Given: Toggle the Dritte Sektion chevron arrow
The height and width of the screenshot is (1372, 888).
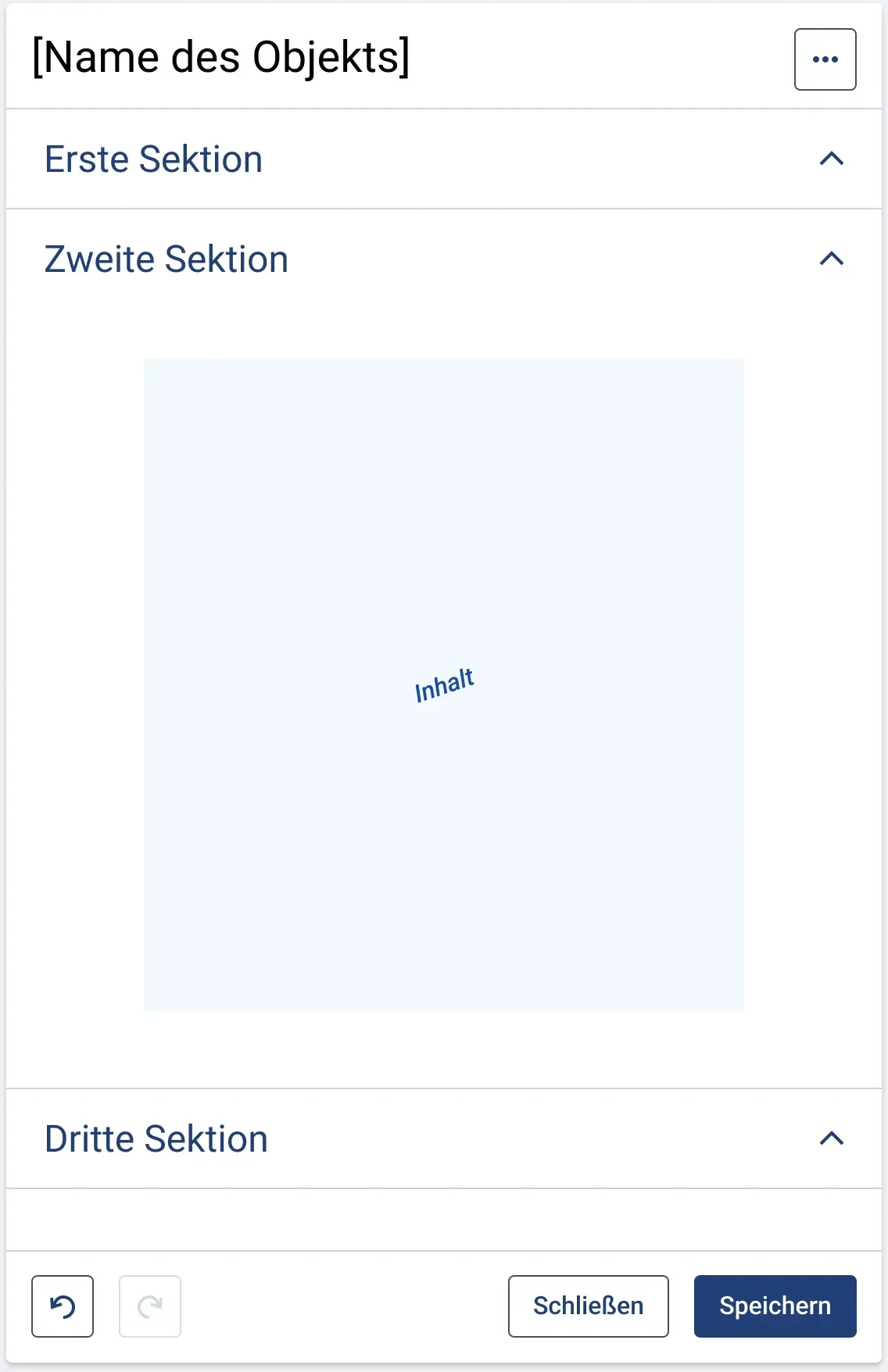Looking at the screenshot, I should [x=832, y=1139].
